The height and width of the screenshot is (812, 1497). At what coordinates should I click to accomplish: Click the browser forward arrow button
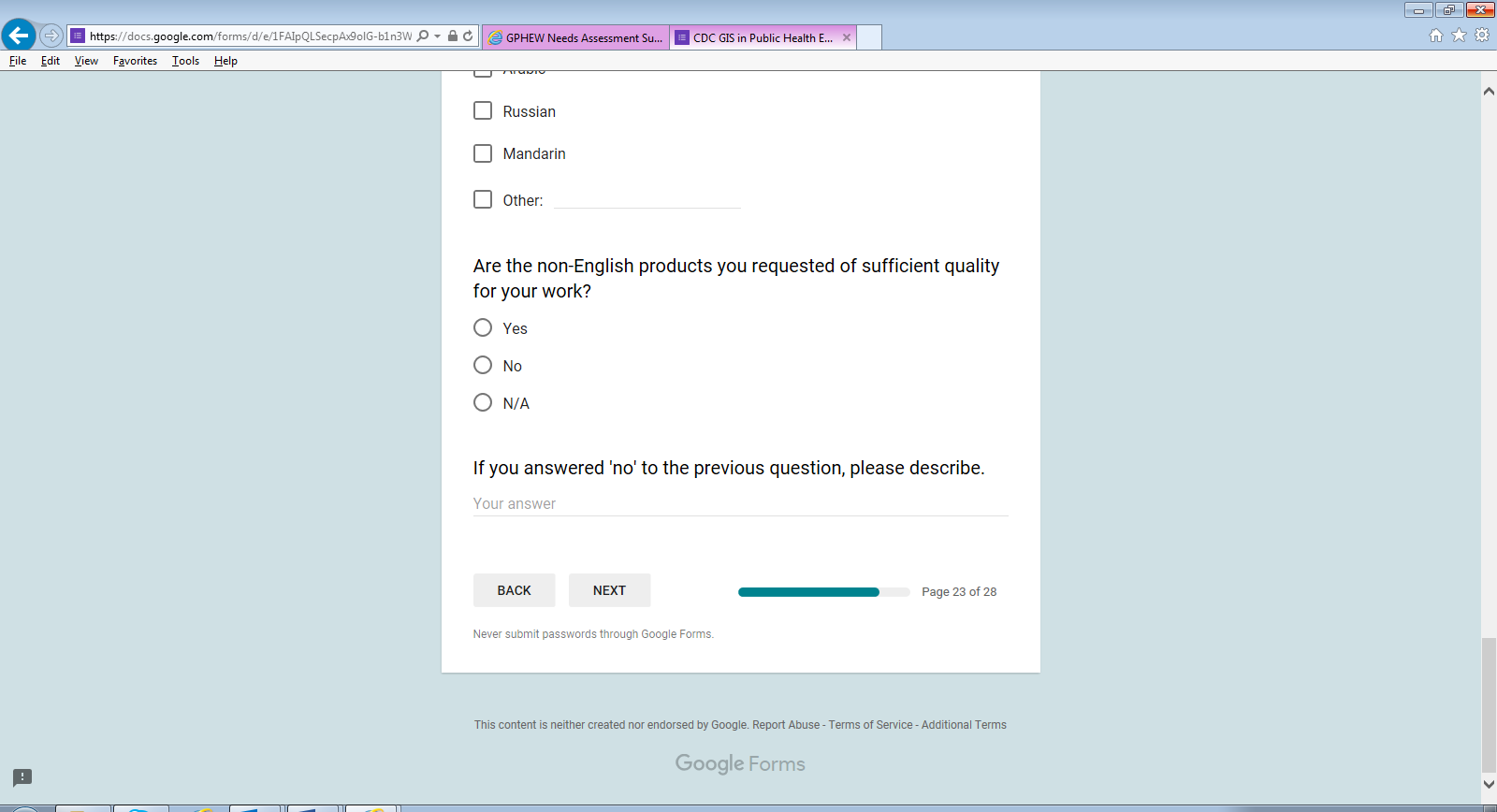point(51,36)
